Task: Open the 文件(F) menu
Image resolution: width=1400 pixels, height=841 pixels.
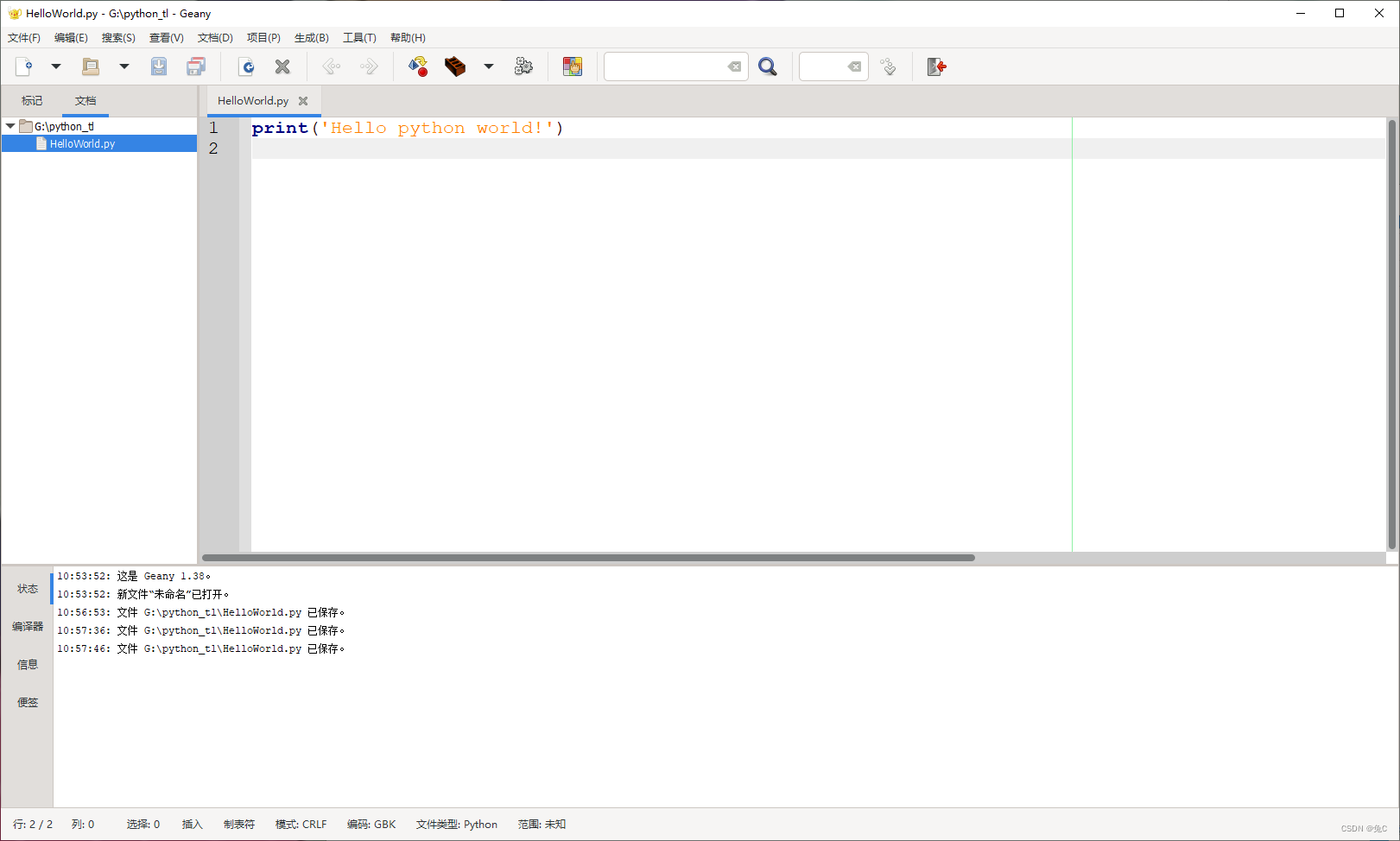Action: [24, 38]
